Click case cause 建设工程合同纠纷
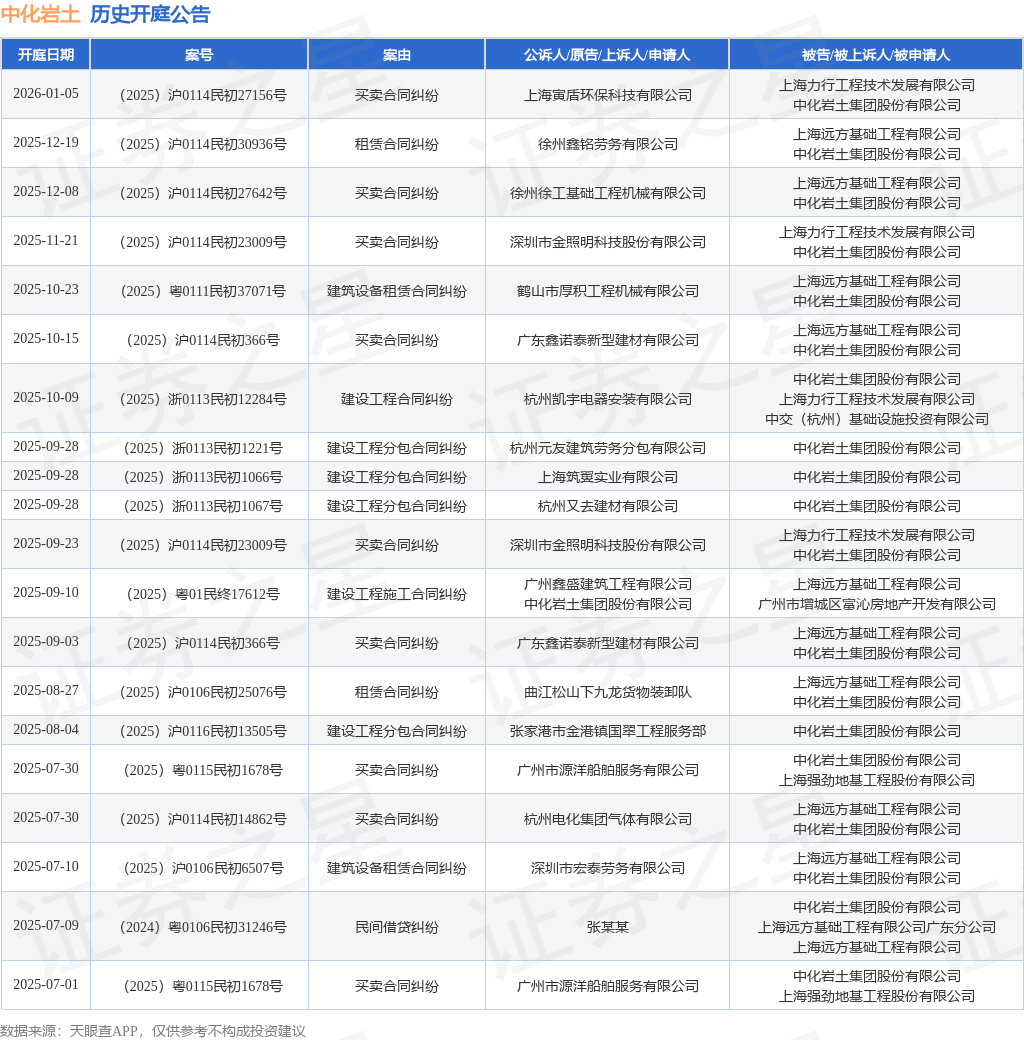This screenshot has height=1040, width=1024. tap(397, 400)
